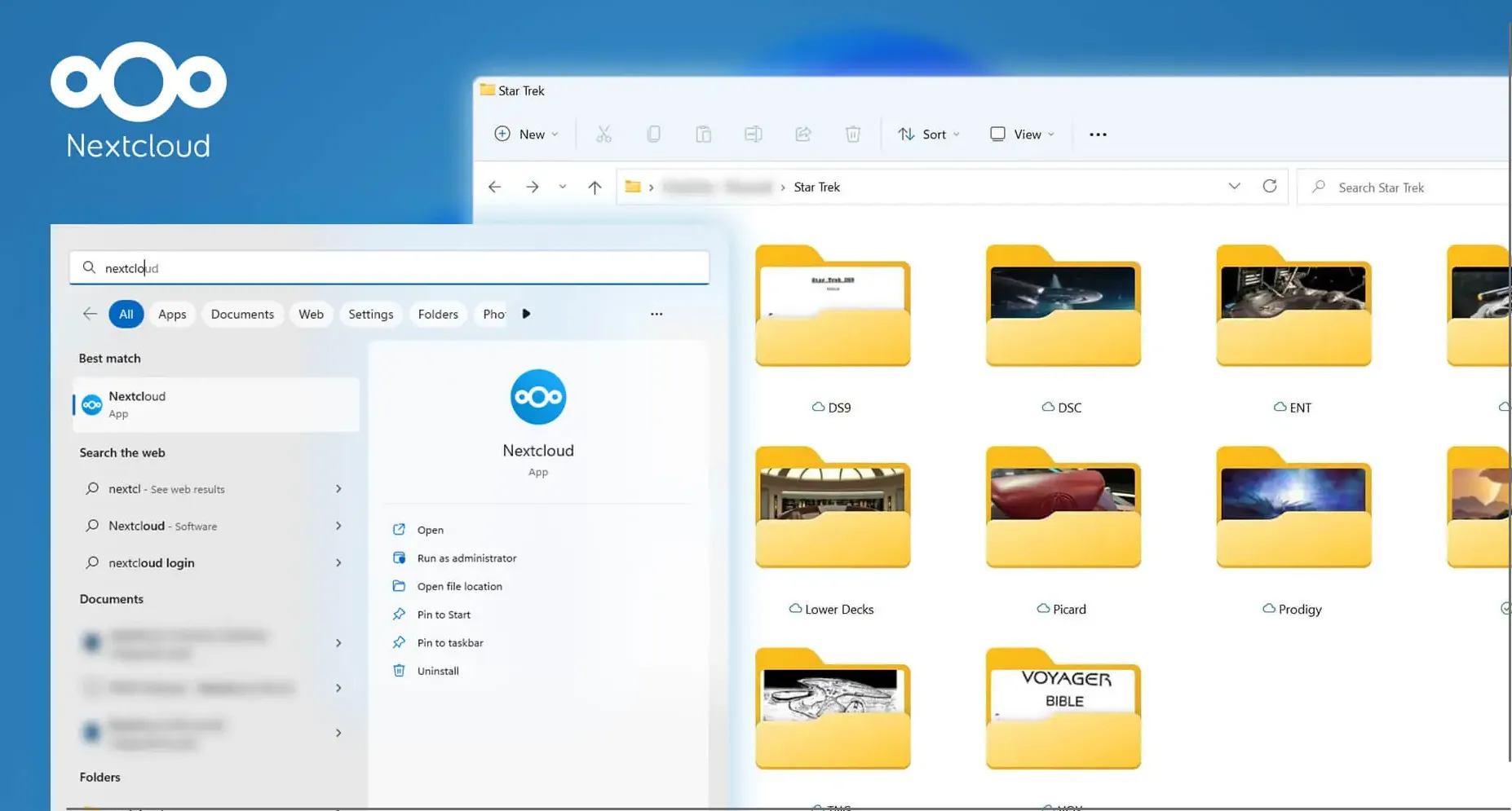Expand the address bar history dropdown
Image resolution: width=1512 pixels, height=811 pixels.
click(1234, 187)
